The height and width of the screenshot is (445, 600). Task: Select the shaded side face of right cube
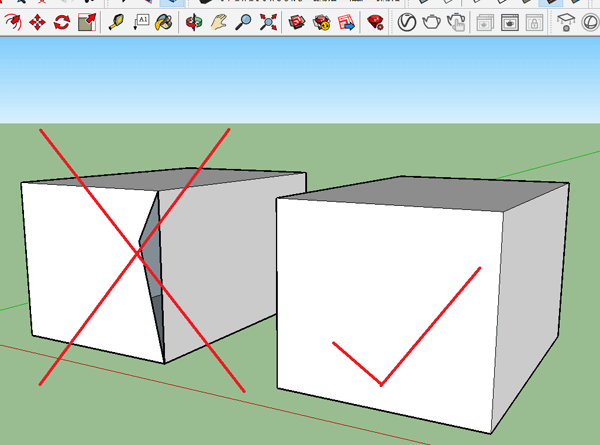(x=532, y=306)
